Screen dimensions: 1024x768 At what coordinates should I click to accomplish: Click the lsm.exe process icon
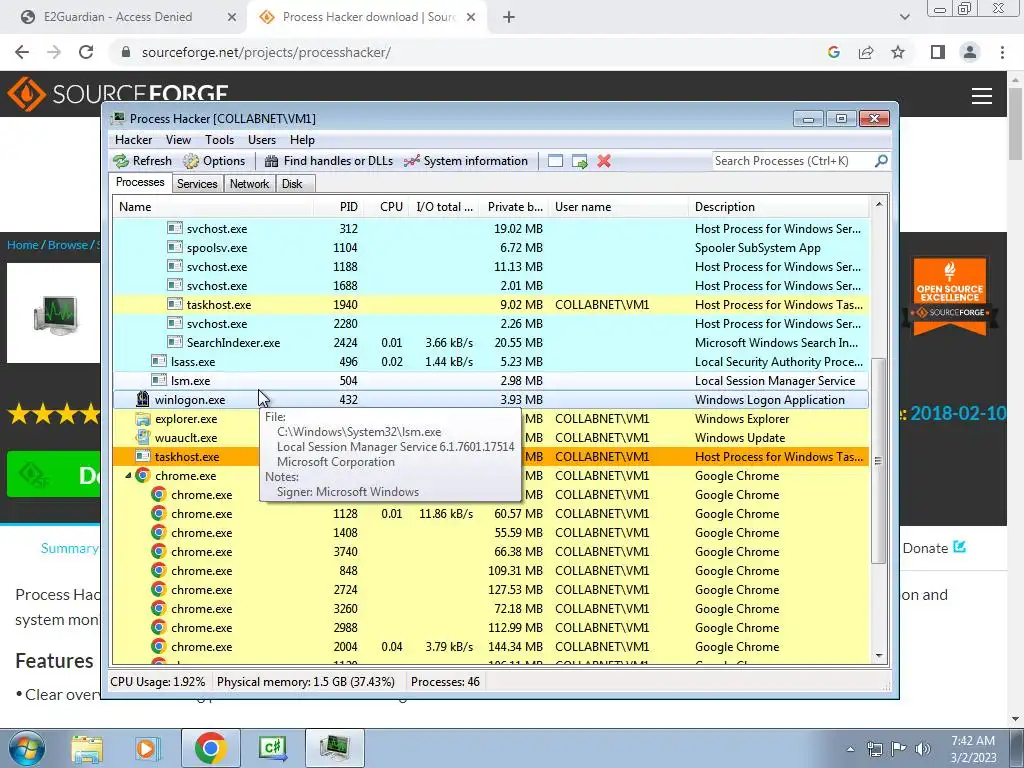coord(159,380)
